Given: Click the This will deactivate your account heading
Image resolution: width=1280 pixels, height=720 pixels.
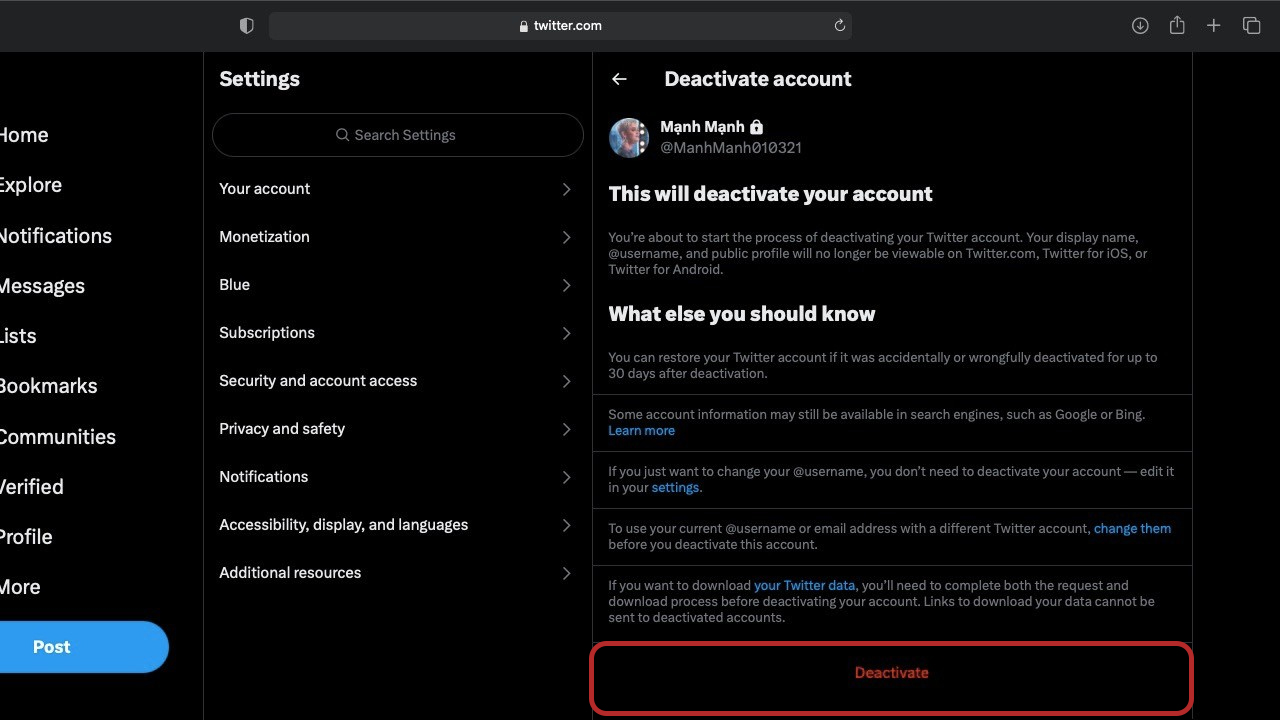Looking at the screenshot, I should (x=770, y=194).
